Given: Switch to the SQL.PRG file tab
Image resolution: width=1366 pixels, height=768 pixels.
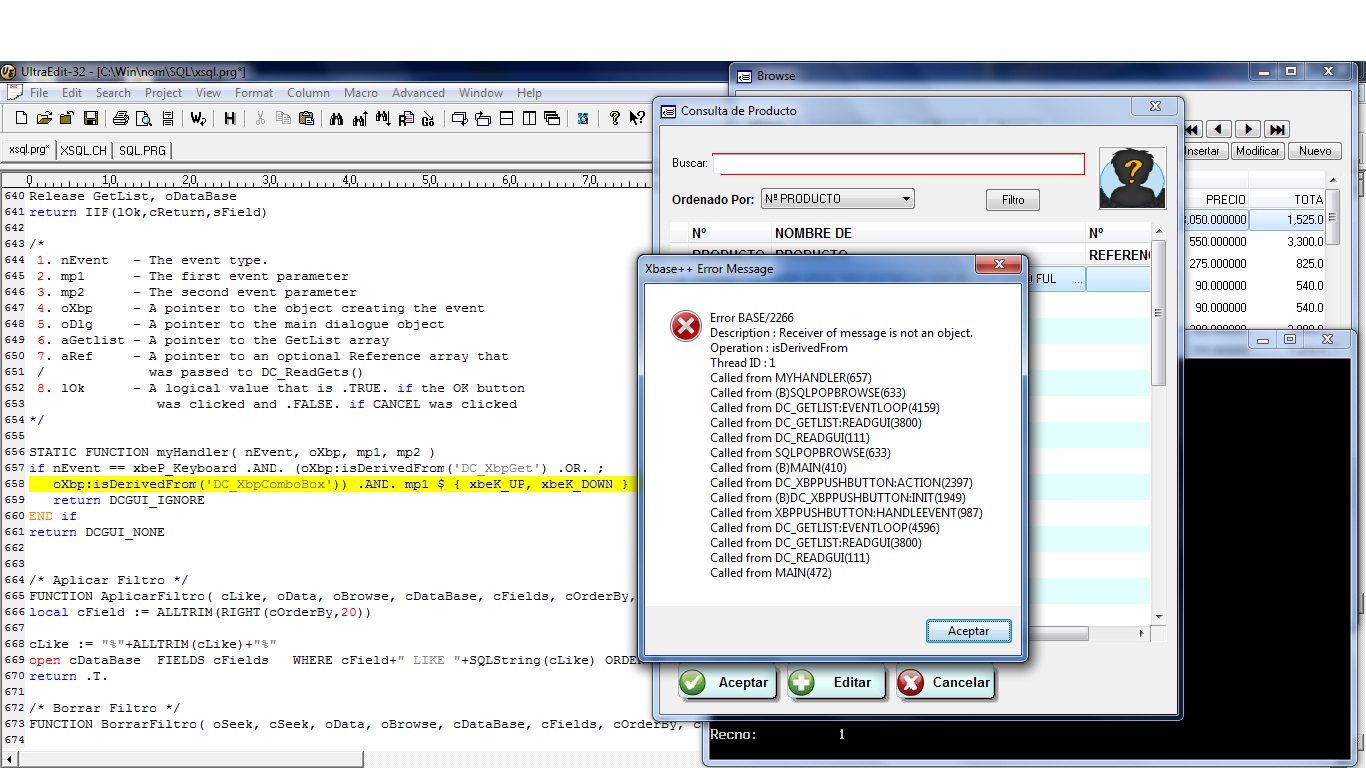Looking at the screenshot, I should [142, 150].
